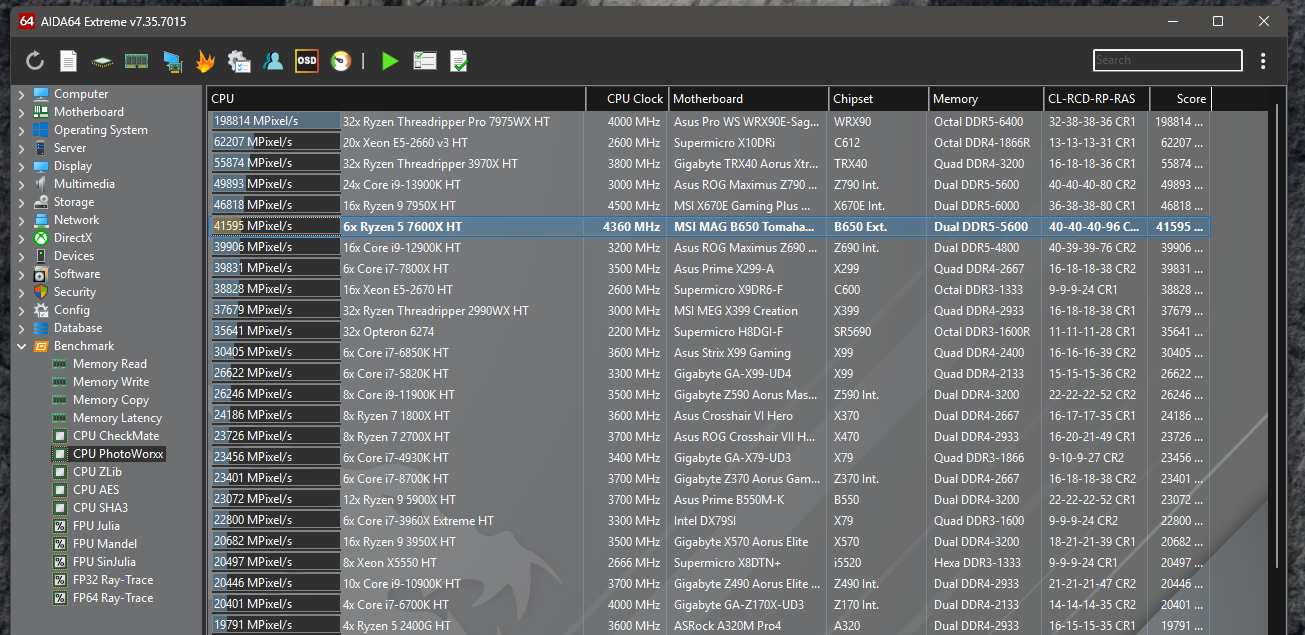Open the Memory Latency benchmark
The width and height of the screenshot is (1305, 635).
click(x=117, y=418)
